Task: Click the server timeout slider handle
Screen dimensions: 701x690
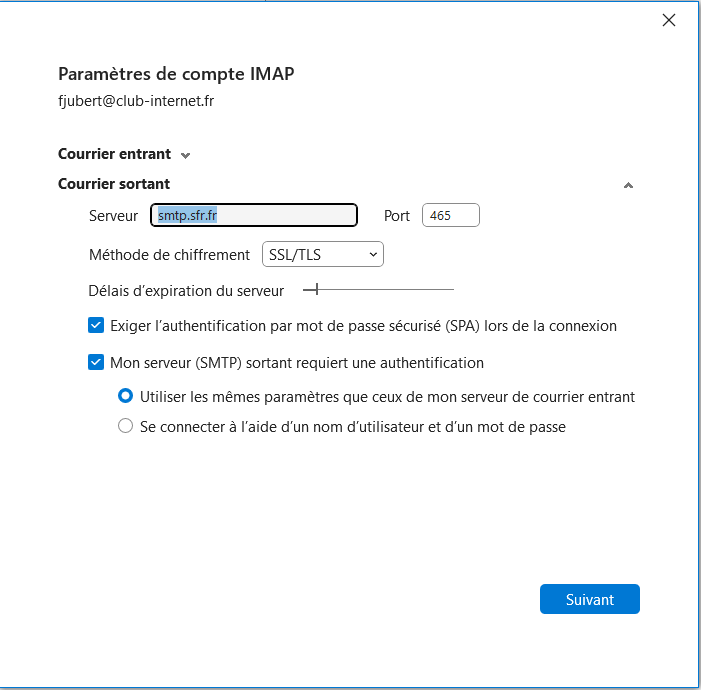Action: tap(317, 290)
